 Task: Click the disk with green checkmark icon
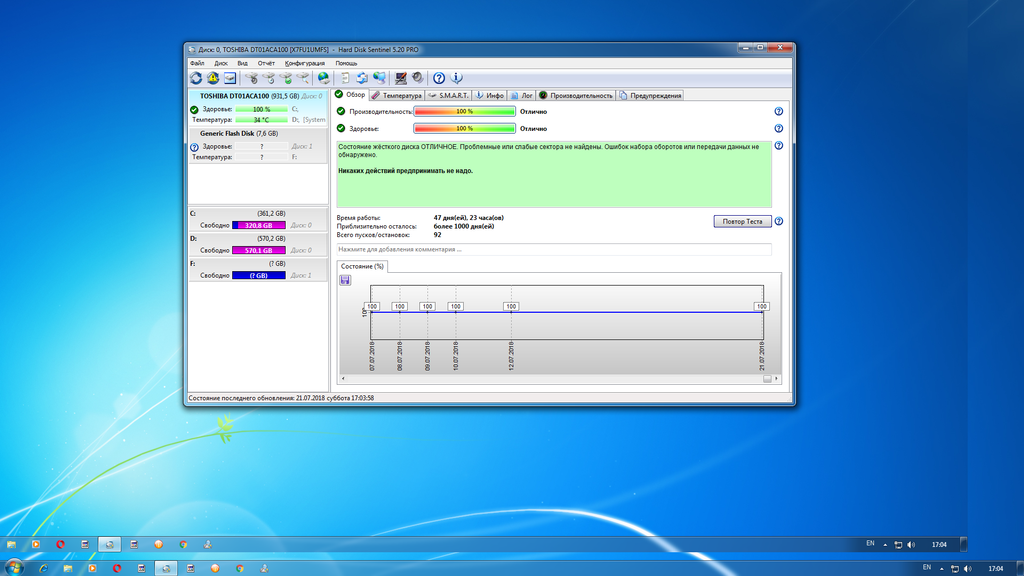286,78
